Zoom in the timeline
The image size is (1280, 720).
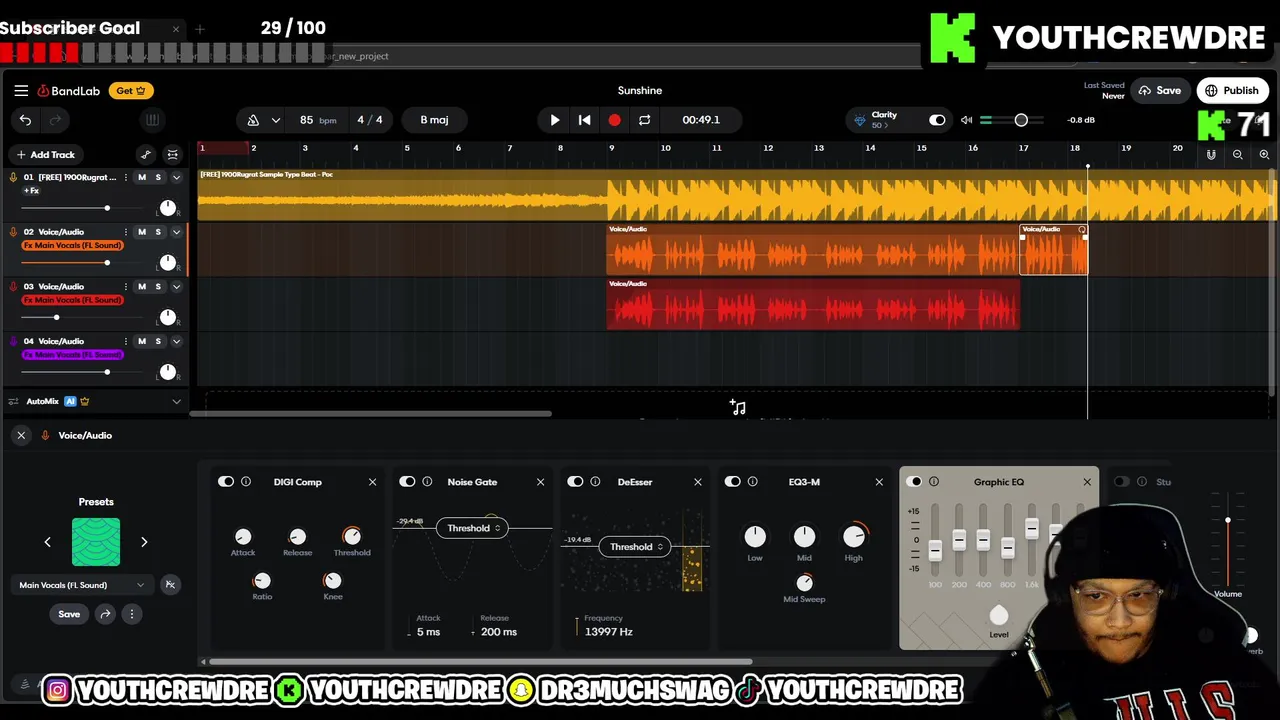pos(1264,155)
